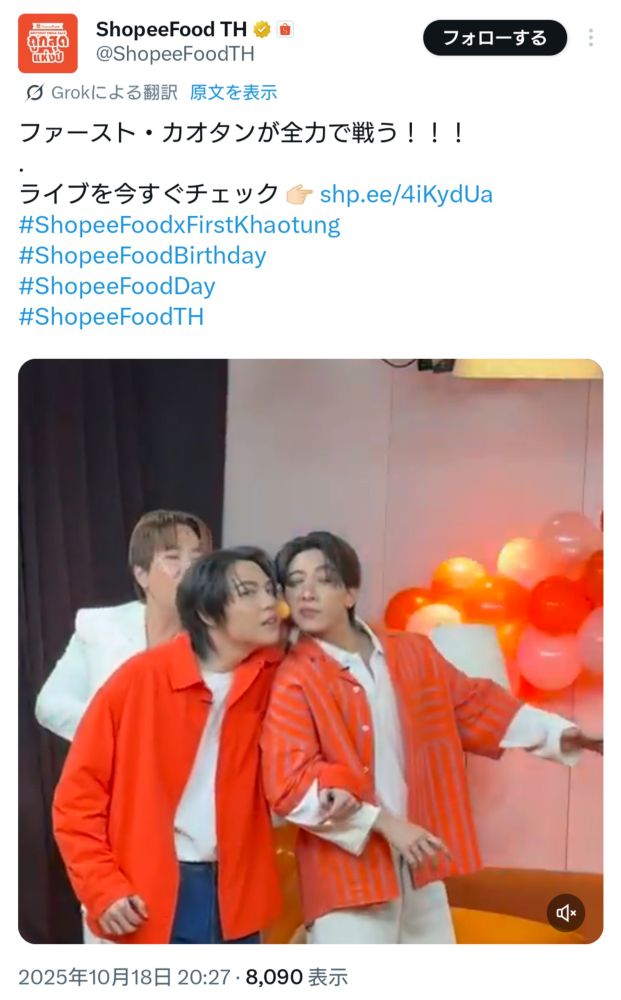Open the 8,090 表示 view count
The height and width of the screenshot is (1000, 621).
296,977
